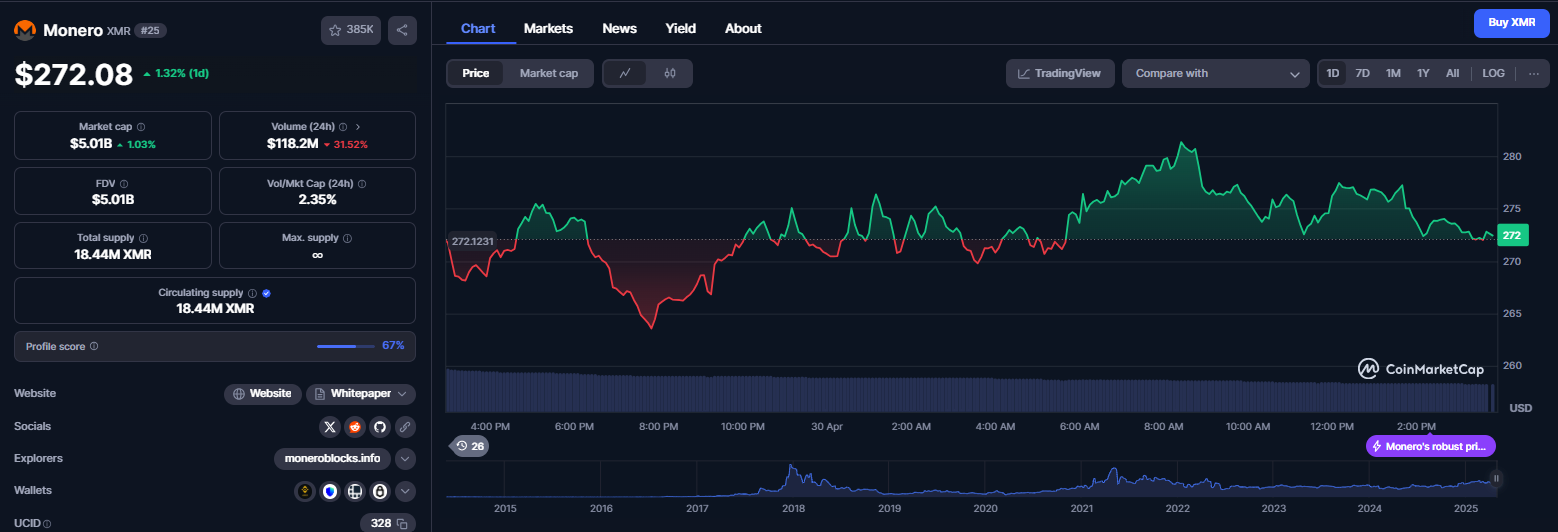Open Monero's X (Twitter) social link

(330, 426)
